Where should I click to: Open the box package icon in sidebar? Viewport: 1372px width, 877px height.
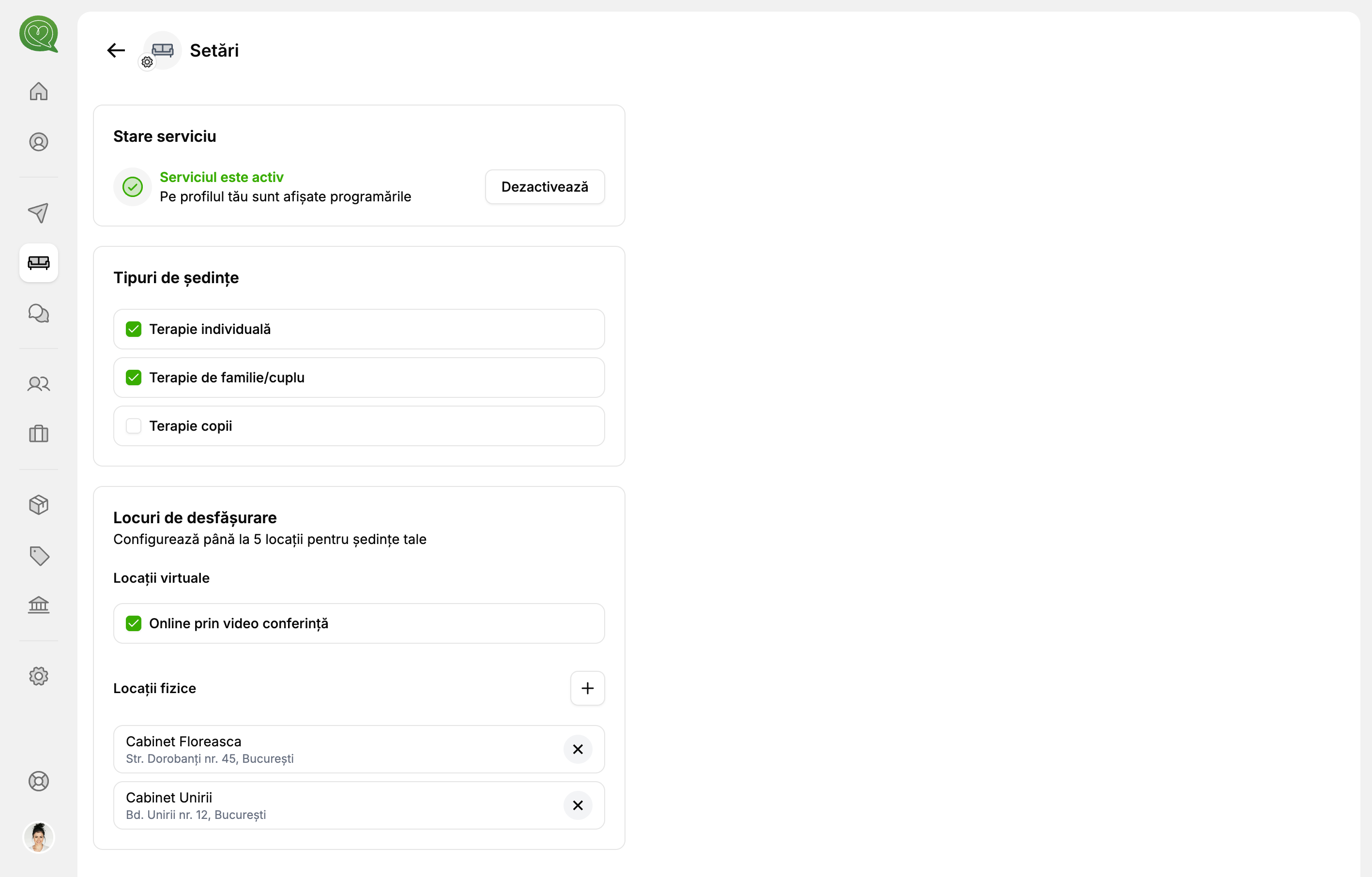[39, 504]
